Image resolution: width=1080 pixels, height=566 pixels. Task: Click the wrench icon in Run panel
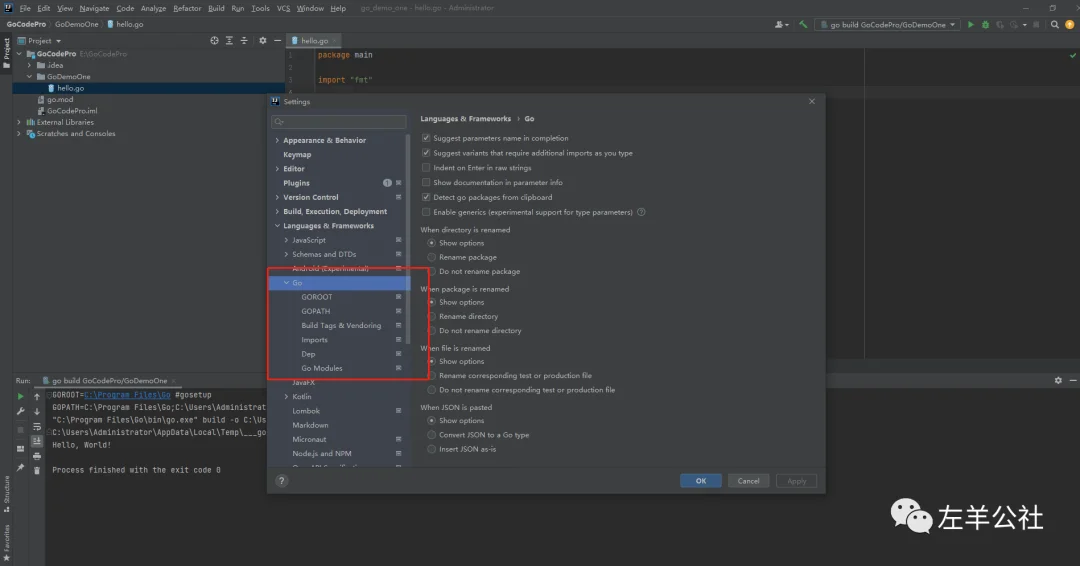coord(20,412)
